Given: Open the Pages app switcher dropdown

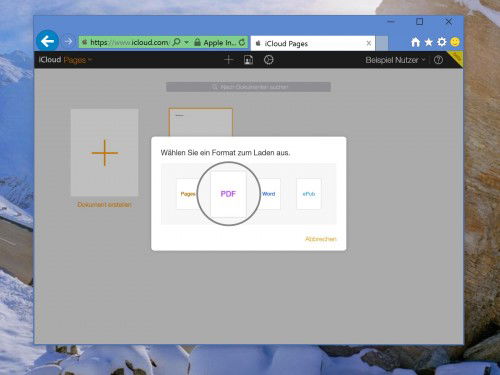Looking at the screenshot, I should point(77,60).
